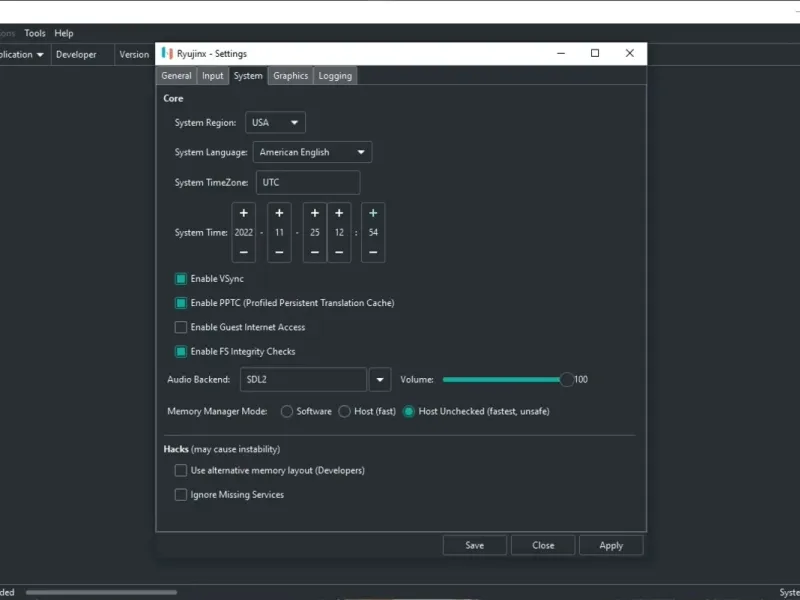Select Host (fast) memory manager mode
This screenshot has width=800, height=600.
click(344, 411)
